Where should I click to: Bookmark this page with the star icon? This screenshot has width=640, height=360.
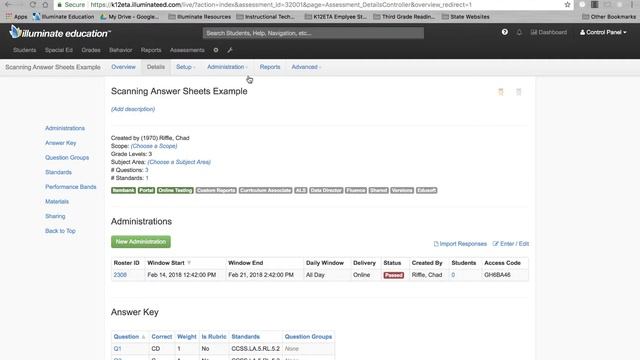coord(567,5)
